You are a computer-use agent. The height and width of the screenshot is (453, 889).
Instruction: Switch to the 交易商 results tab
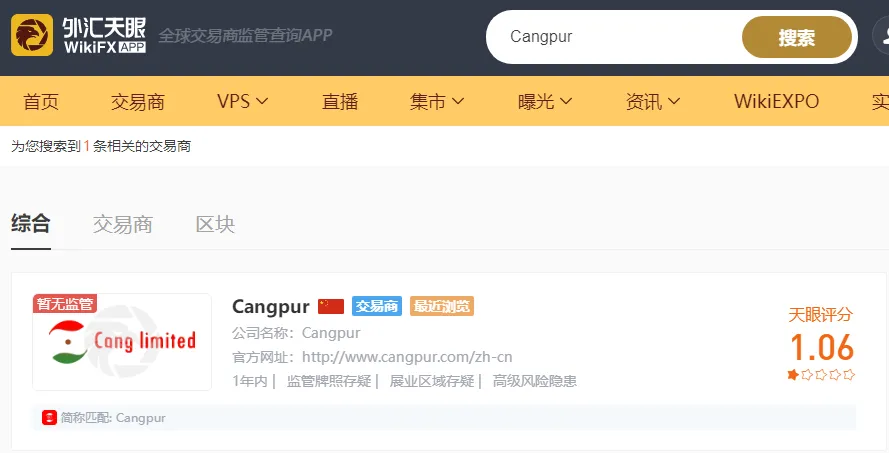[x=123, y=225]
